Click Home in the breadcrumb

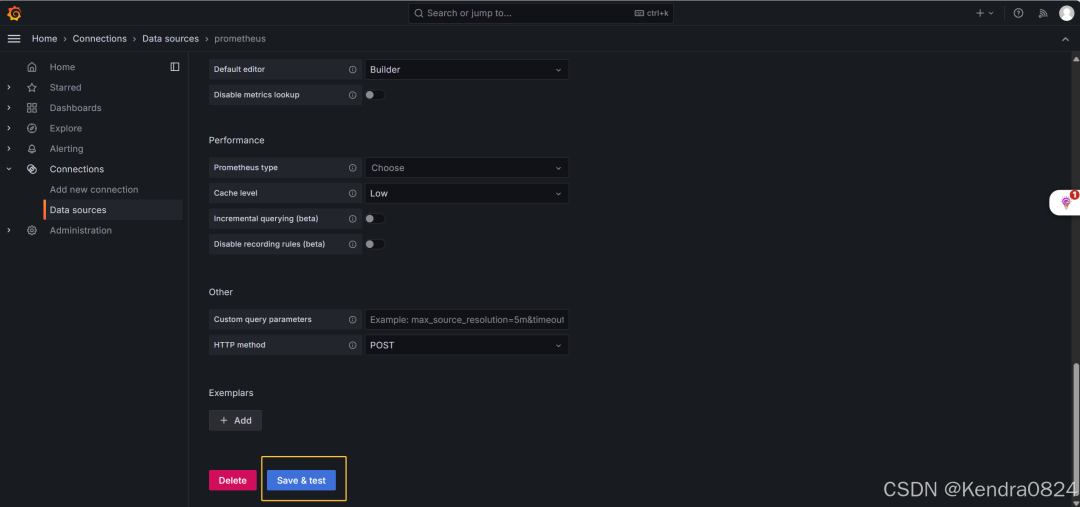click(44, 39)
